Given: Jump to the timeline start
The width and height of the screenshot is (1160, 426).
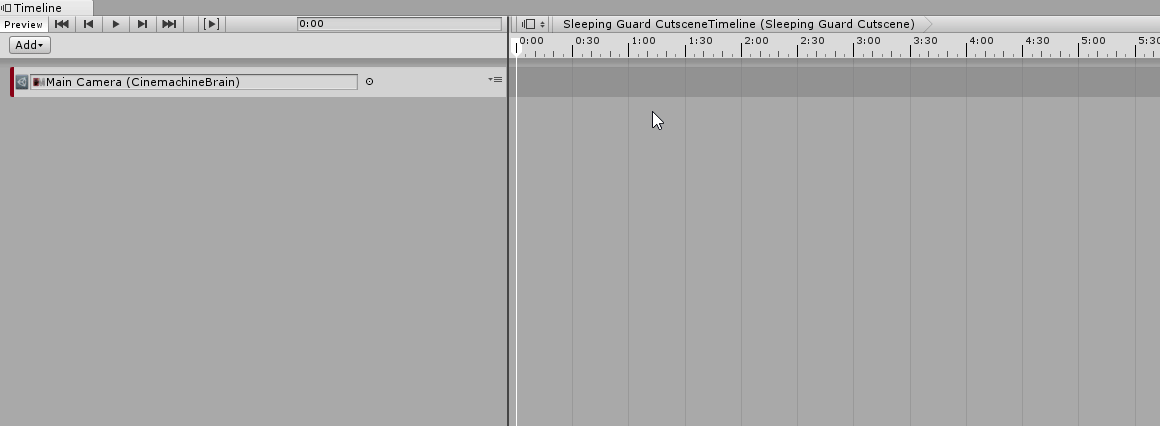Looking at the screenshot, I should point(61,24).
